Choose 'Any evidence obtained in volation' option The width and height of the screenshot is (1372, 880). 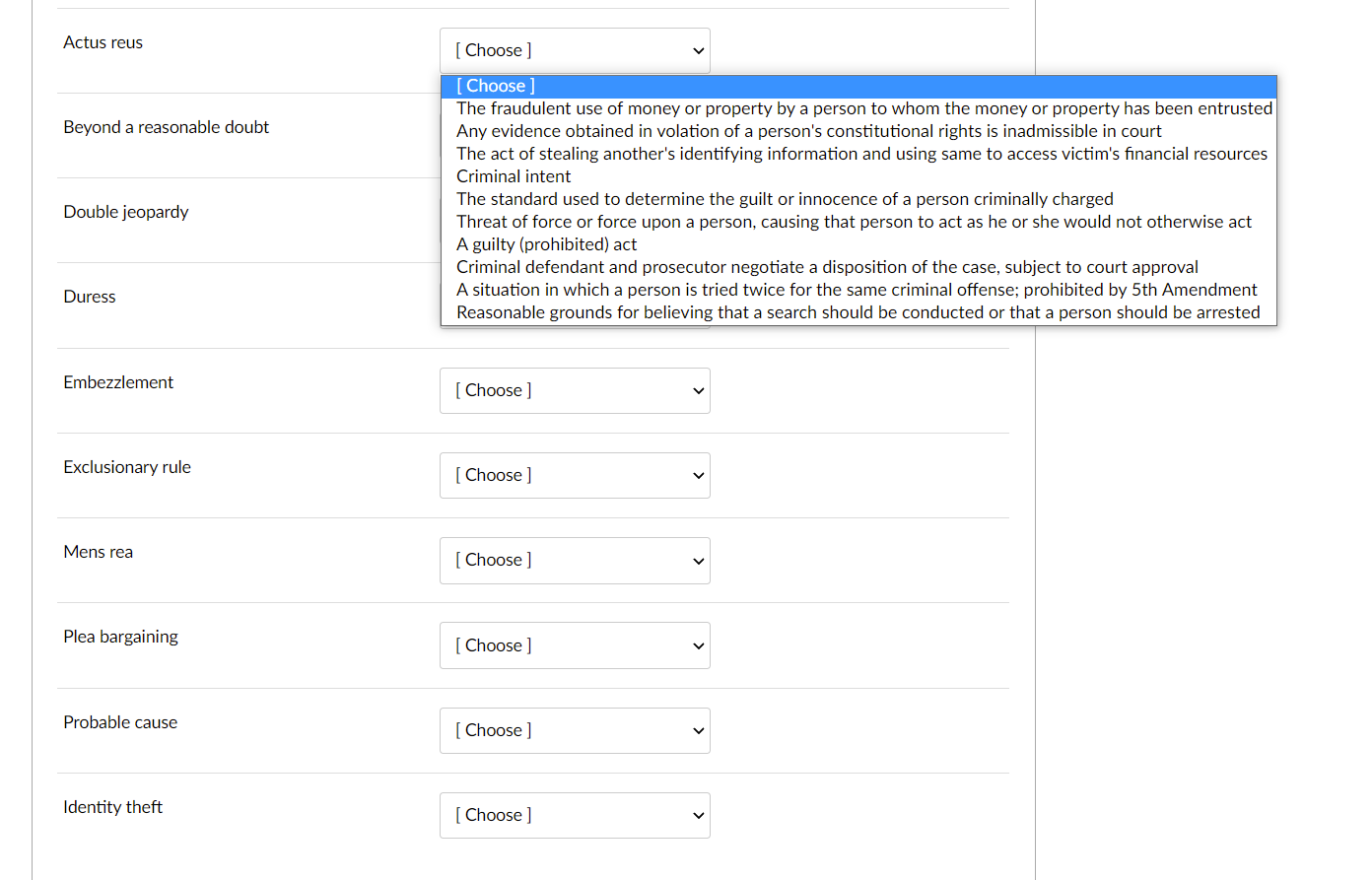point(858,131)
